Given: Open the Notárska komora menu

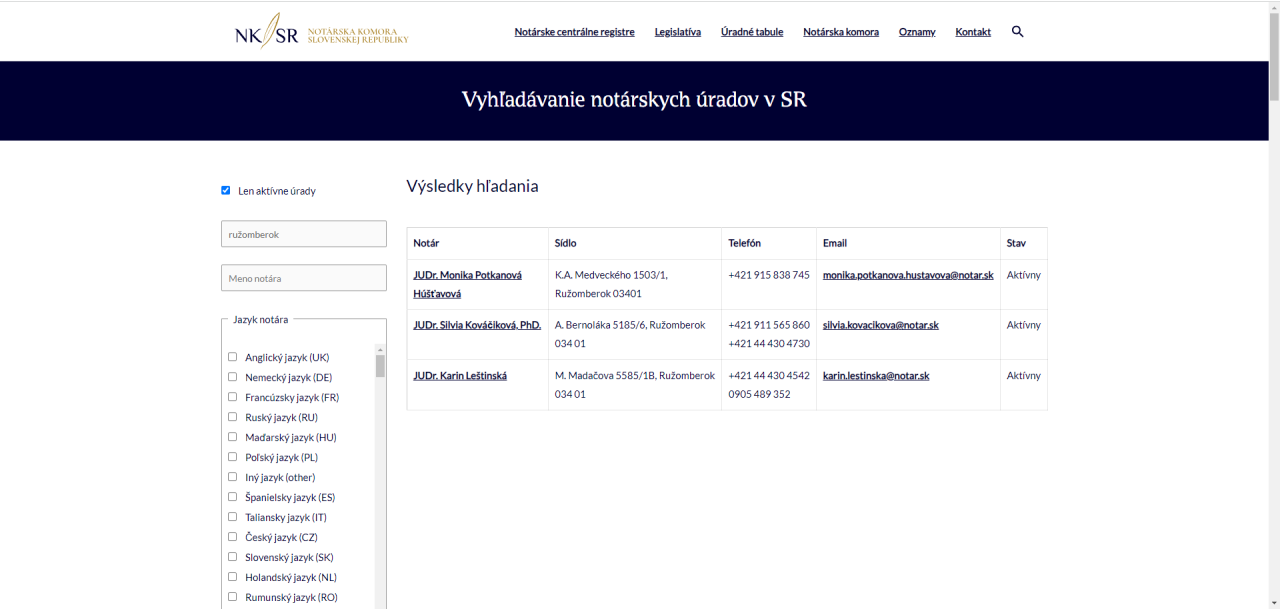Looking at the screenshot, I should (x=840, y=32).
